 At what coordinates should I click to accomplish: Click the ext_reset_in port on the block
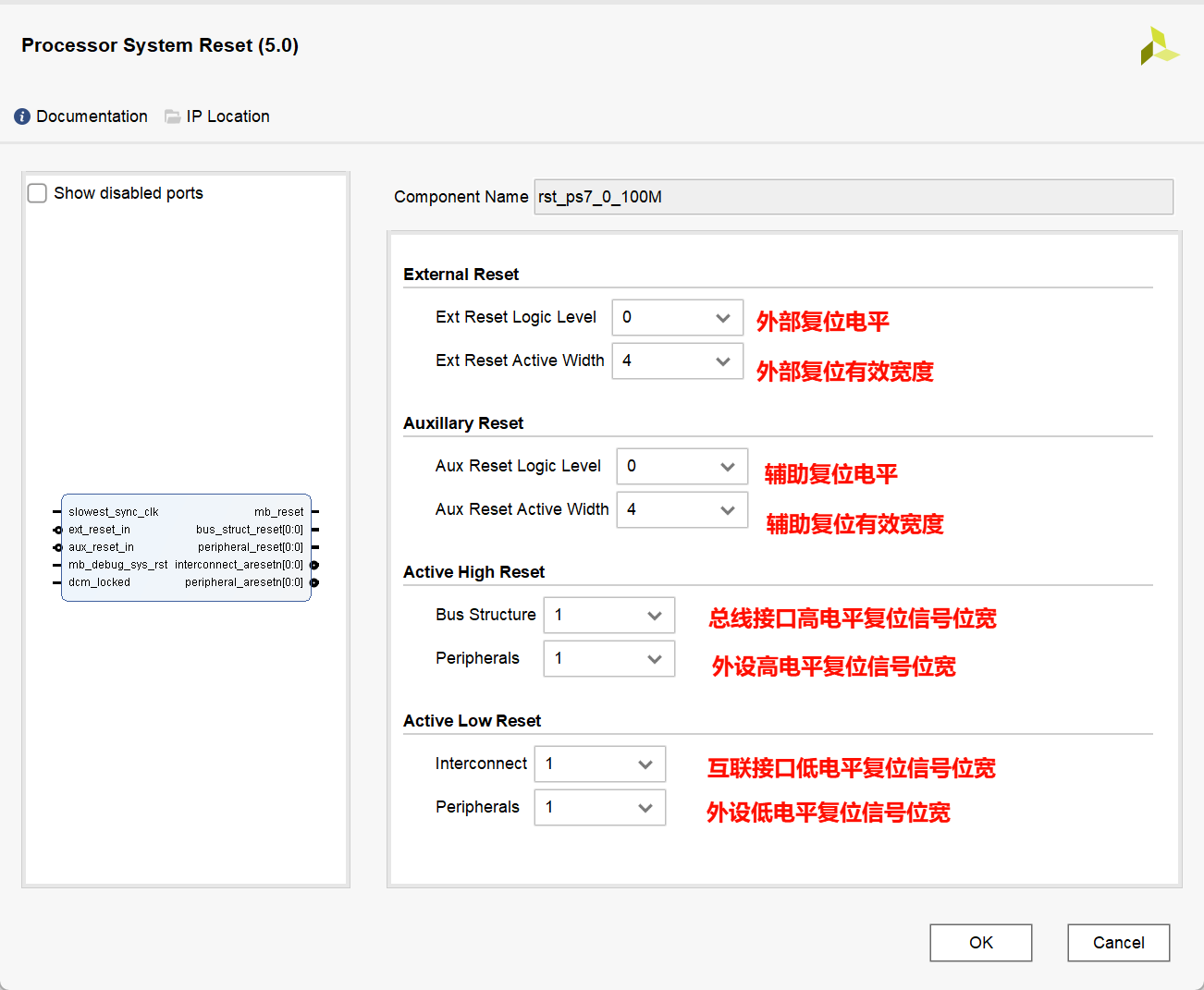click(x=98, y=530)
